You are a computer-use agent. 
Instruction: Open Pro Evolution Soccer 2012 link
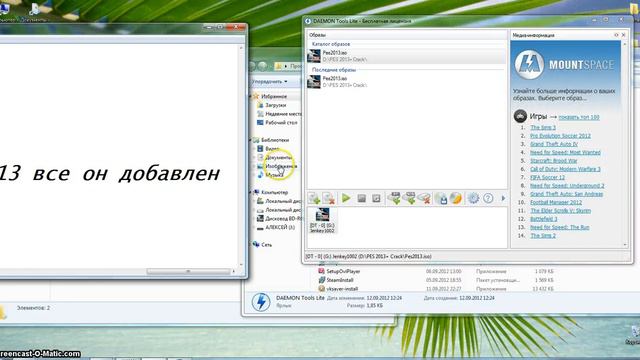[x=560, y=136]
